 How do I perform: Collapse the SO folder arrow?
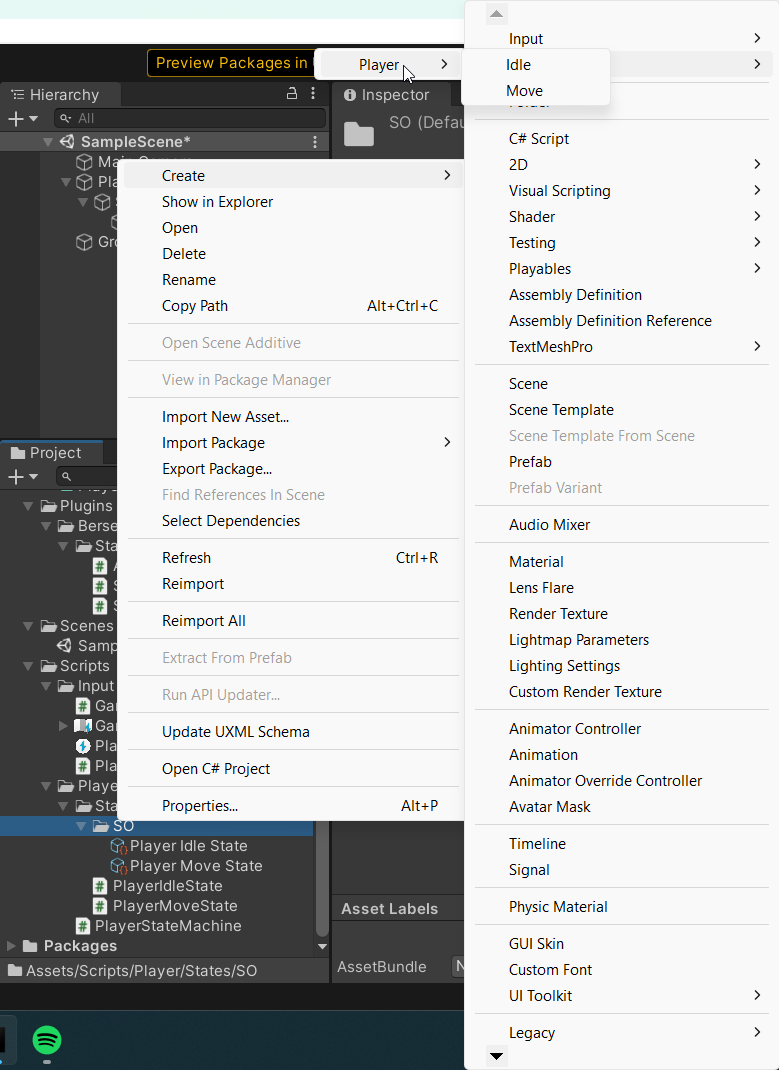[81, 826]
